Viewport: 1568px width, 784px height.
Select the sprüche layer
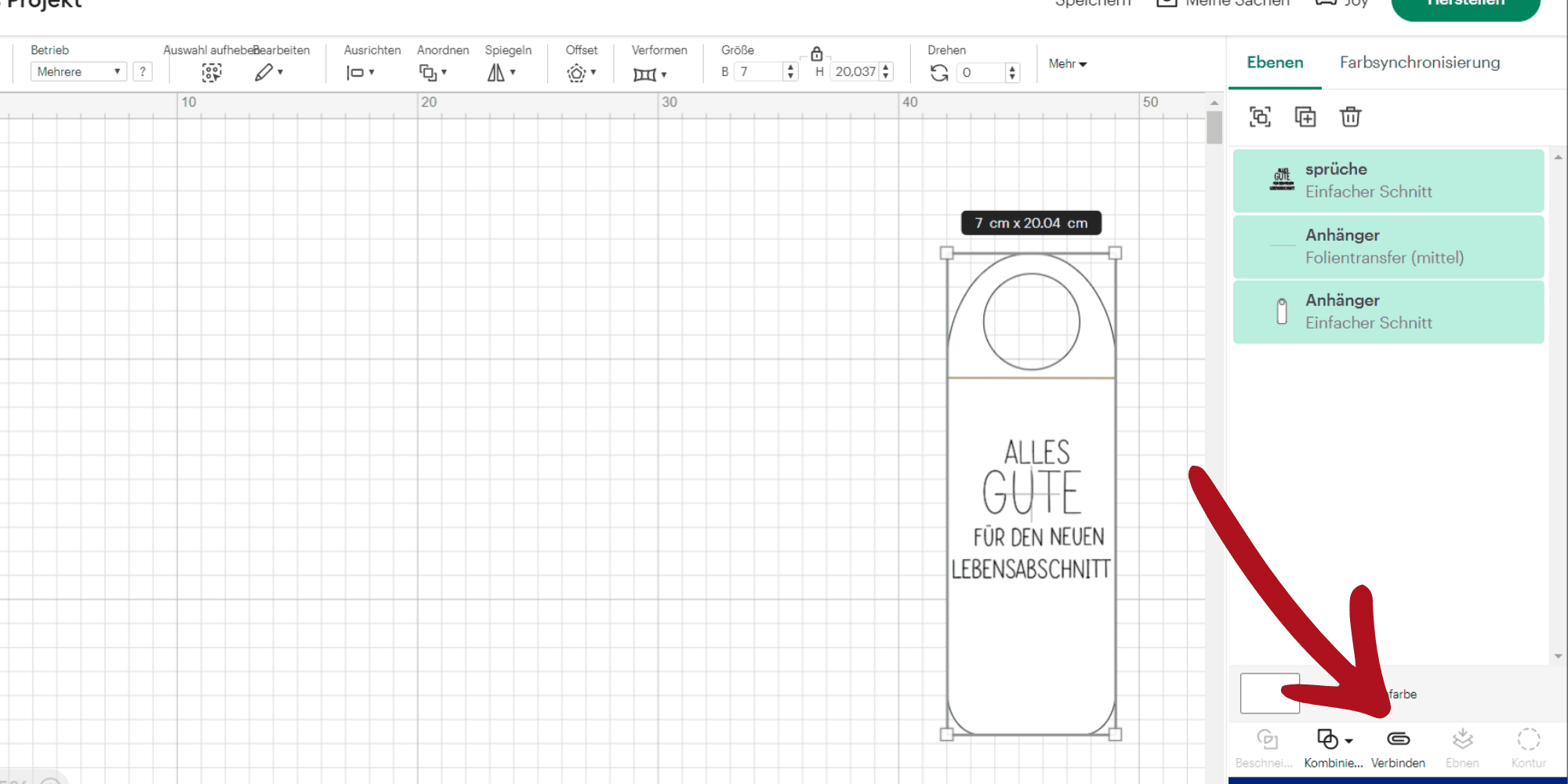[1388, 180]
